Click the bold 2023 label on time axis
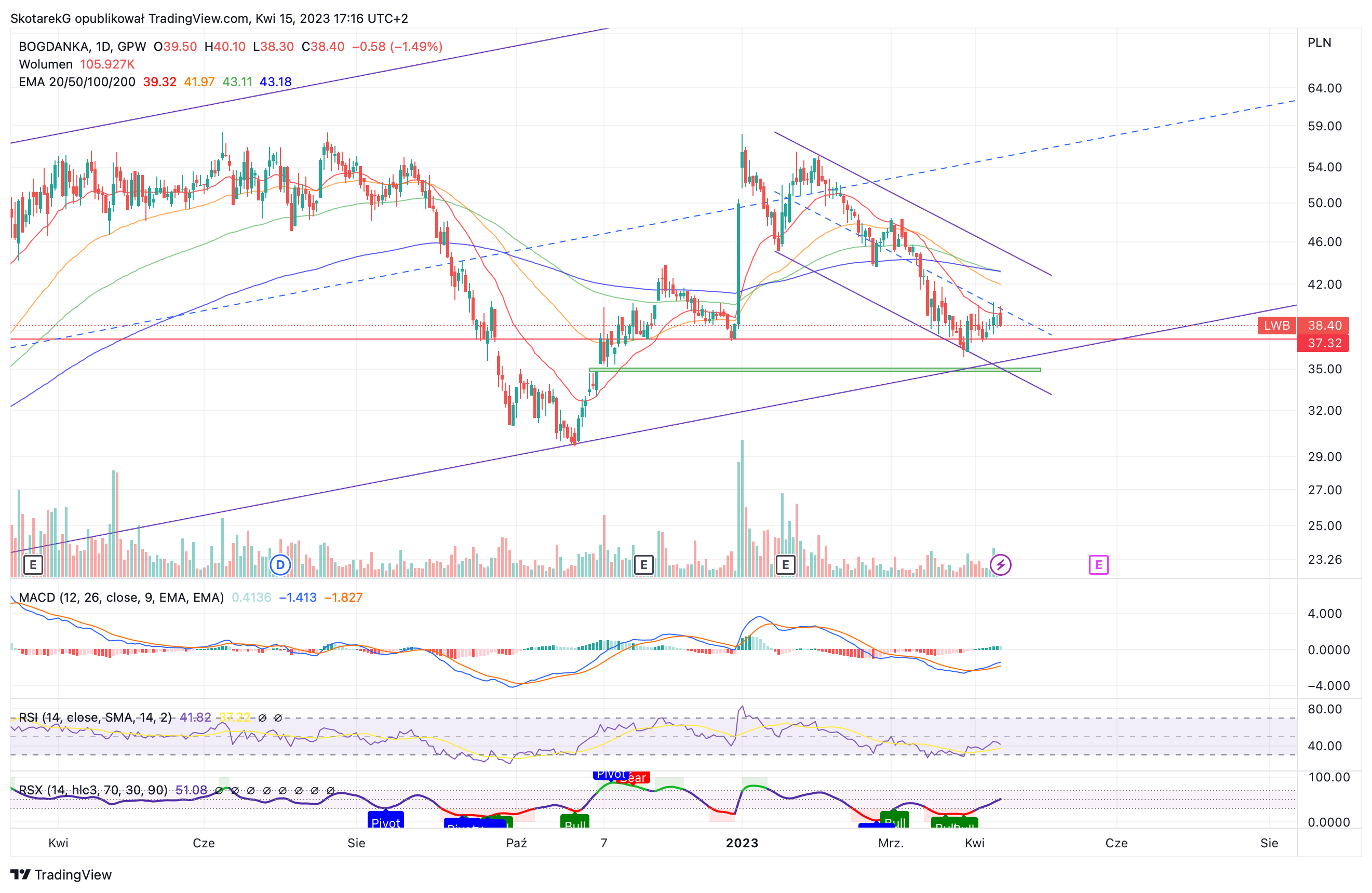 (x=742, y=843)
